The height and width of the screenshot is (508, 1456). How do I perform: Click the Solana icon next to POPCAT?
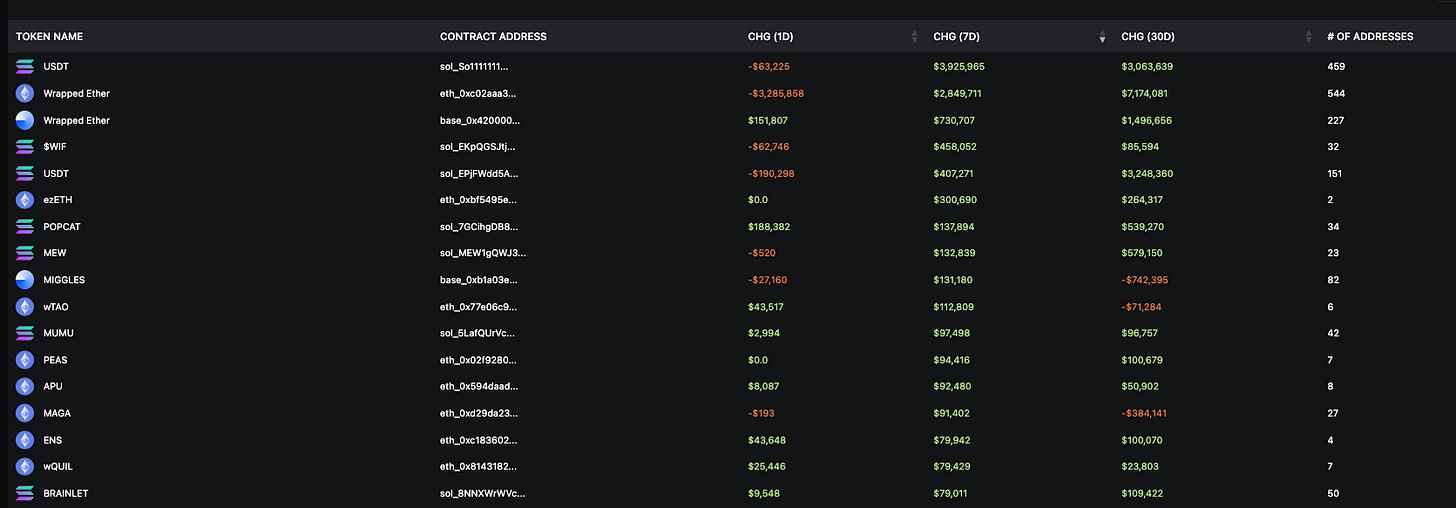point(25,227)
